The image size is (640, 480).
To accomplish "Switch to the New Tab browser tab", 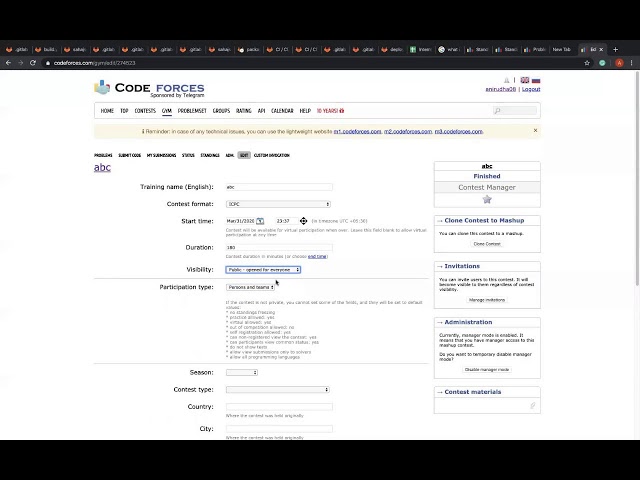I will click(x=562, y=49).
